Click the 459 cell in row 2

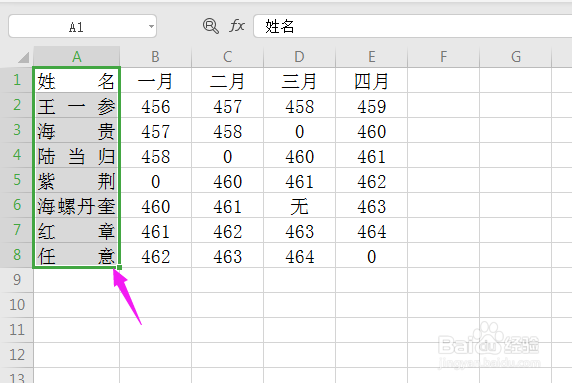pos(371,105)
